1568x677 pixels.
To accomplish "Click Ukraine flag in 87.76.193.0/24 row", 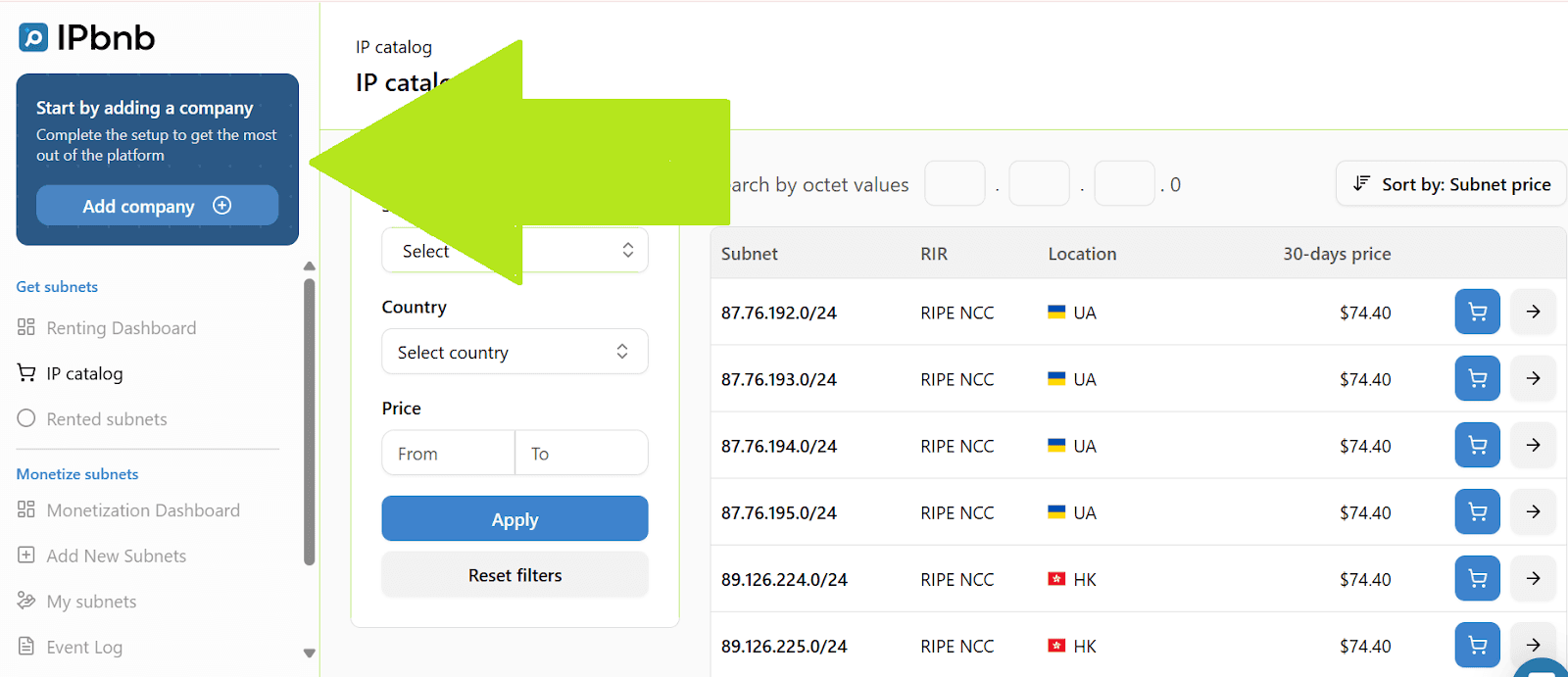I will 1056,378.
